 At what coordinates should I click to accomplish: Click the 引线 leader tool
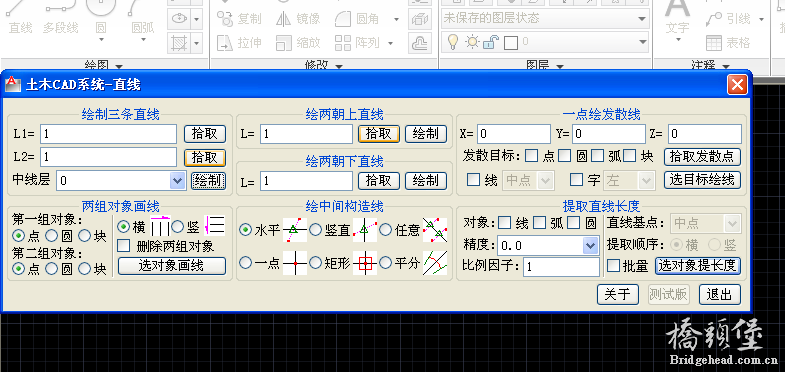coord(728,19)
